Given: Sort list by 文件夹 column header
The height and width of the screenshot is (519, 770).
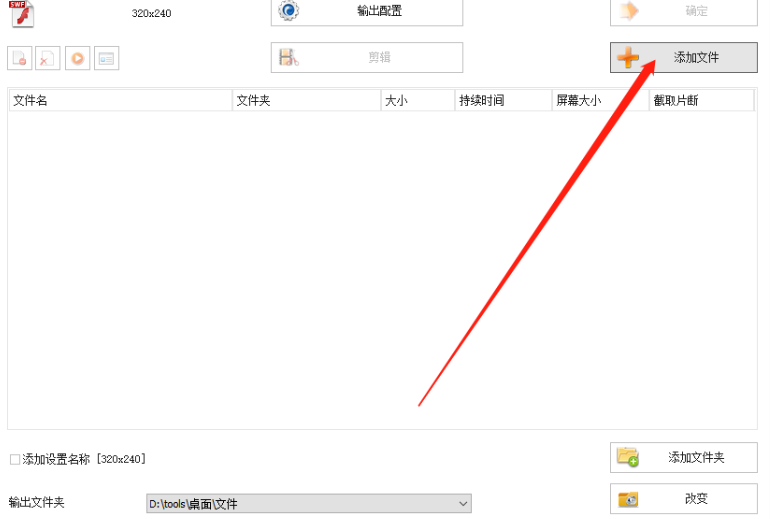Looking at the screenshot, I should coord(306,101).
